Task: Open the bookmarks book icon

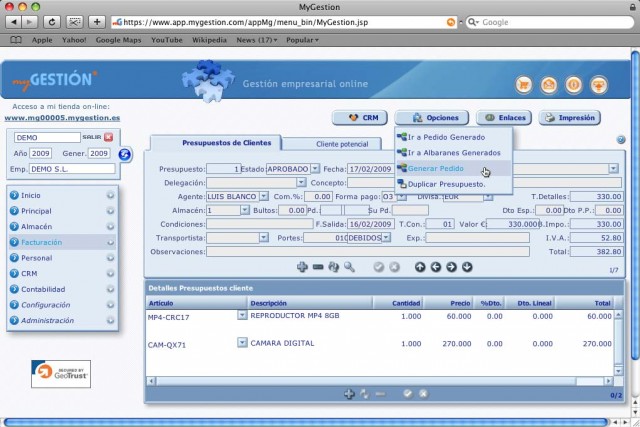Action: pyautogui.click(x=16, y=40)
